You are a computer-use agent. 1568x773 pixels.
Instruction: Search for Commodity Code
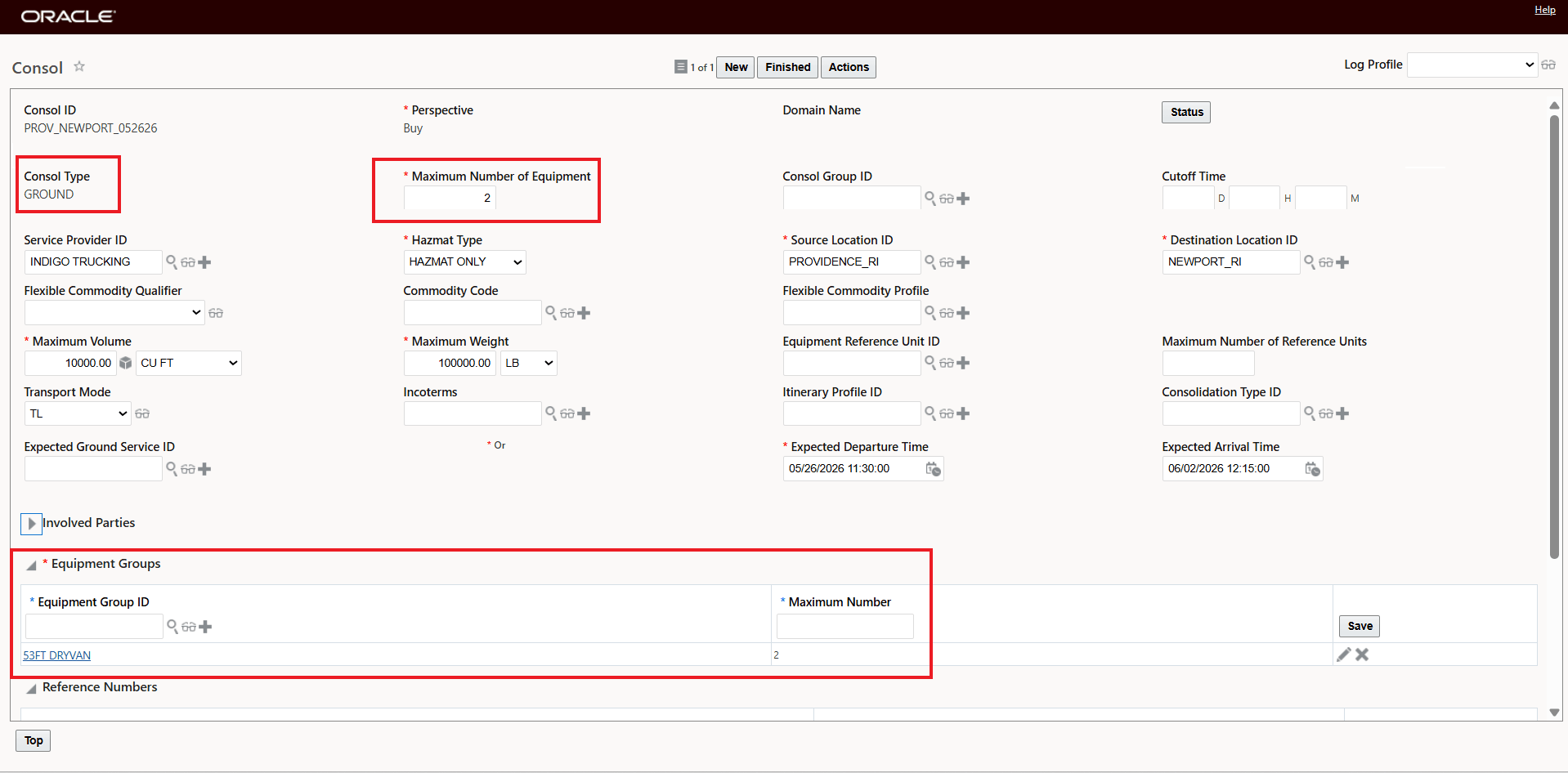(551, 312)
